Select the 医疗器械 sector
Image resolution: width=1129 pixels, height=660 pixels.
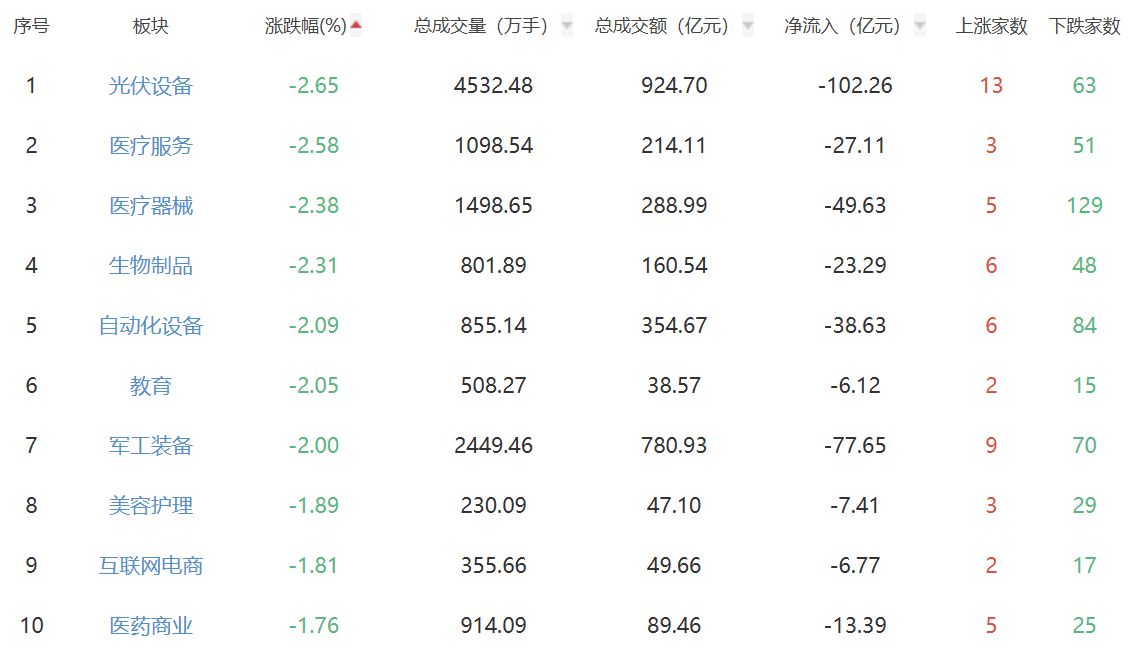150,206
